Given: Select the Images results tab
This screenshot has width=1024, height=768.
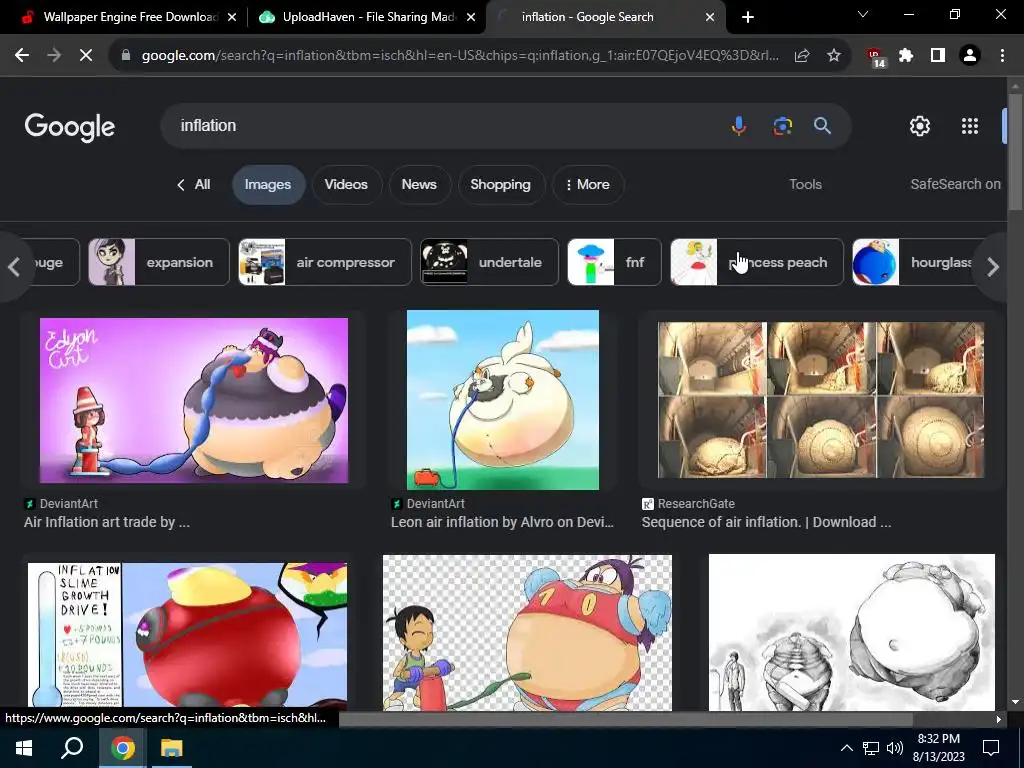Looking at the screenshot, I should 268,185.
